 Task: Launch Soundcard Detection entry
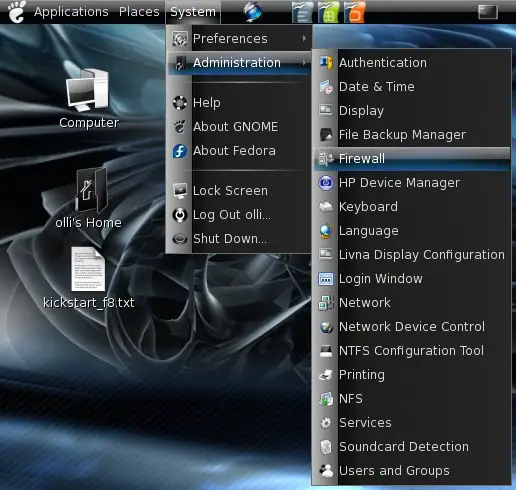coord(412,447)
